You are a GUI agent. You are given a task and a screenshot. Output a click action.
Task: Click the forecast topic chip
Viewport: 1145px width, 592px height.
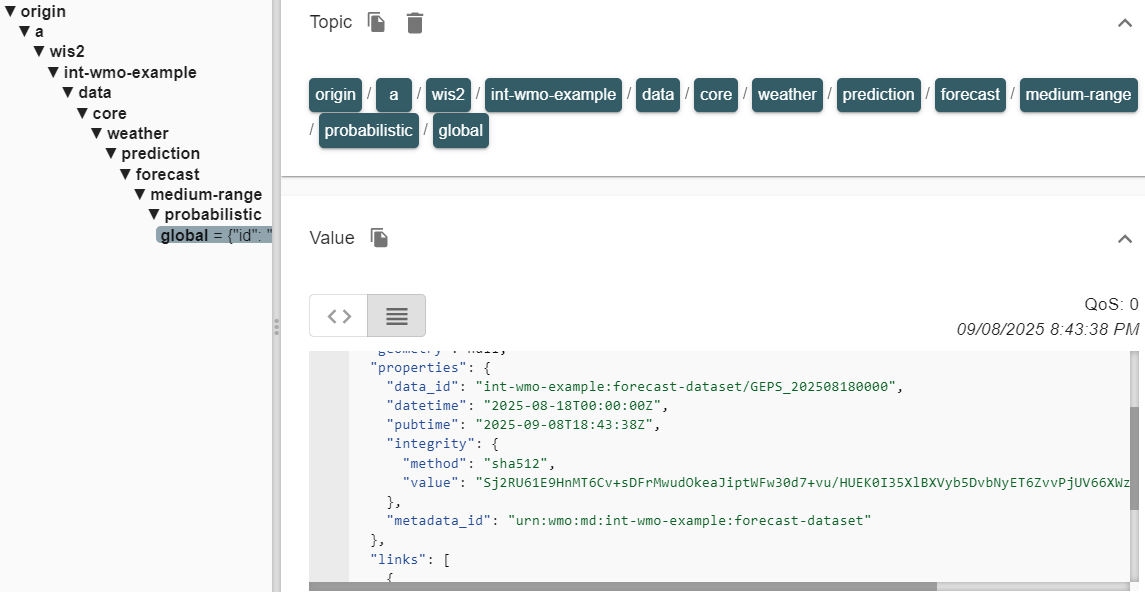970,95
